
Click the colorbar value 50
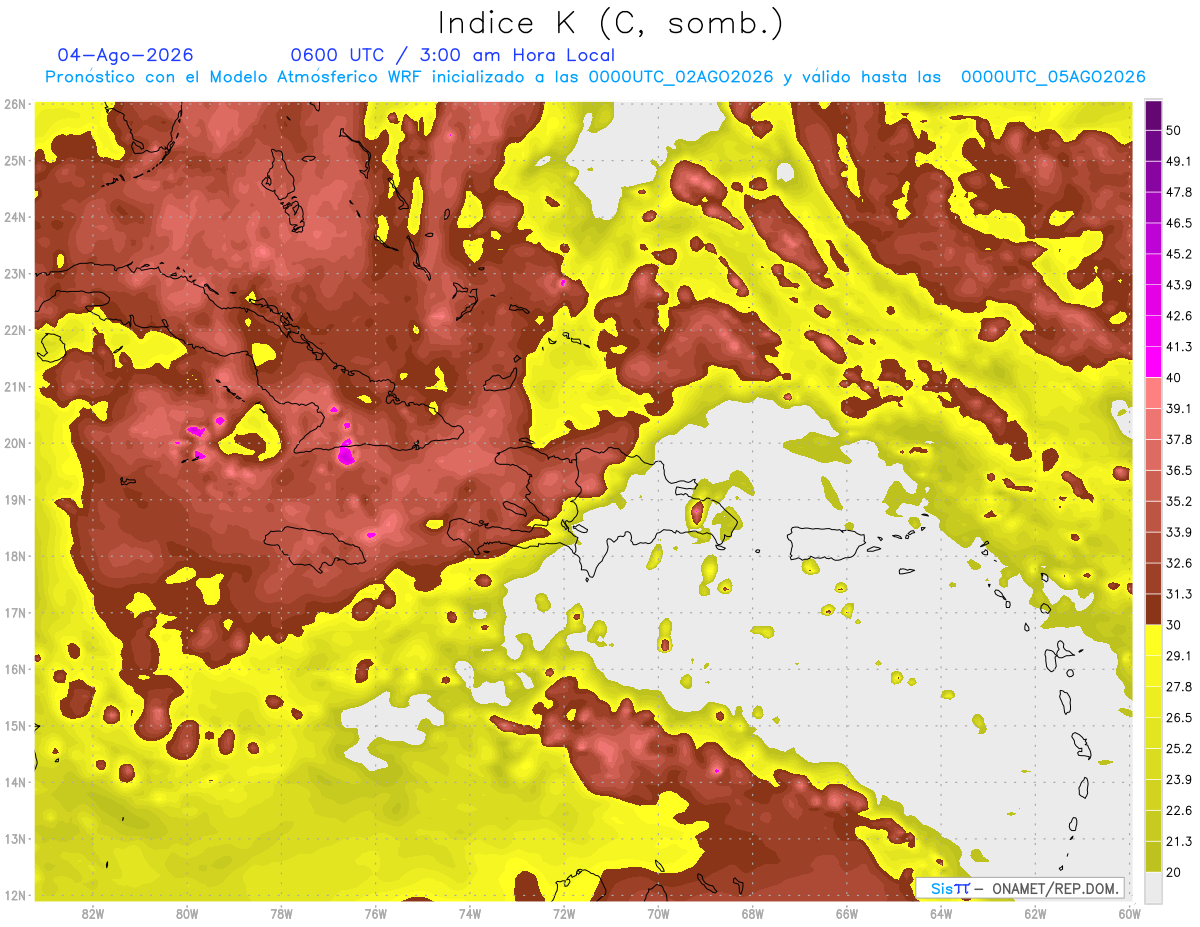click(x=1174, y=130)
